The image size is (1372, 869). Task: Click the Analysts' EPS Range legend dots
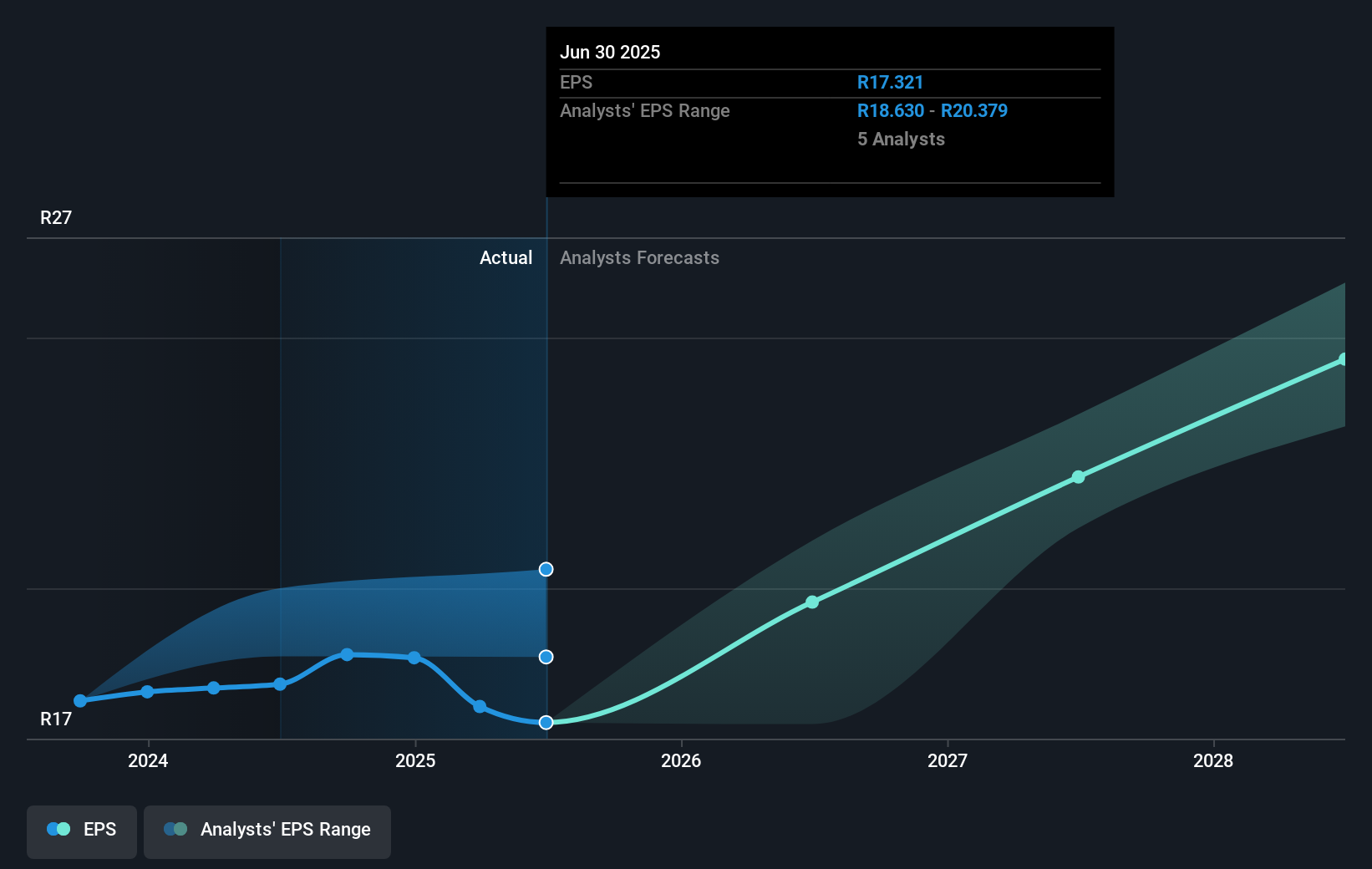pyautogui.click(x=175, y=829)
